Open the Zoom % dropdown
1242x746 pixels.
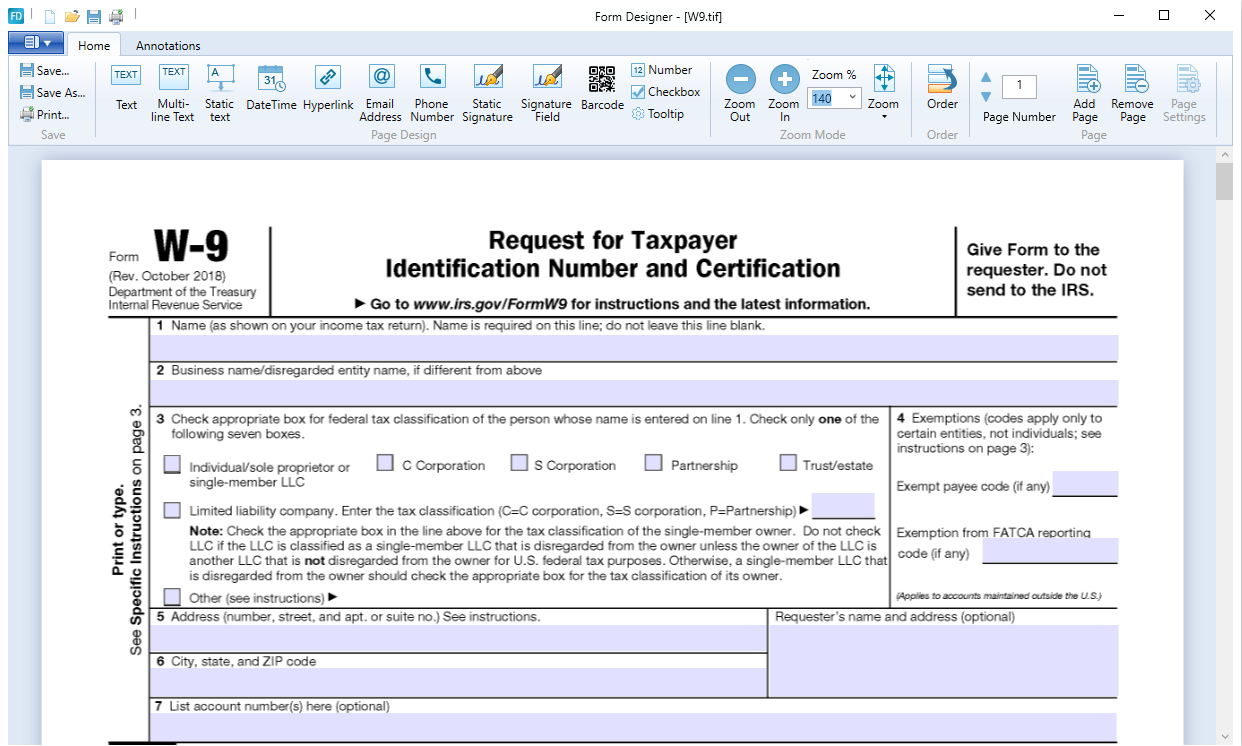852,97
